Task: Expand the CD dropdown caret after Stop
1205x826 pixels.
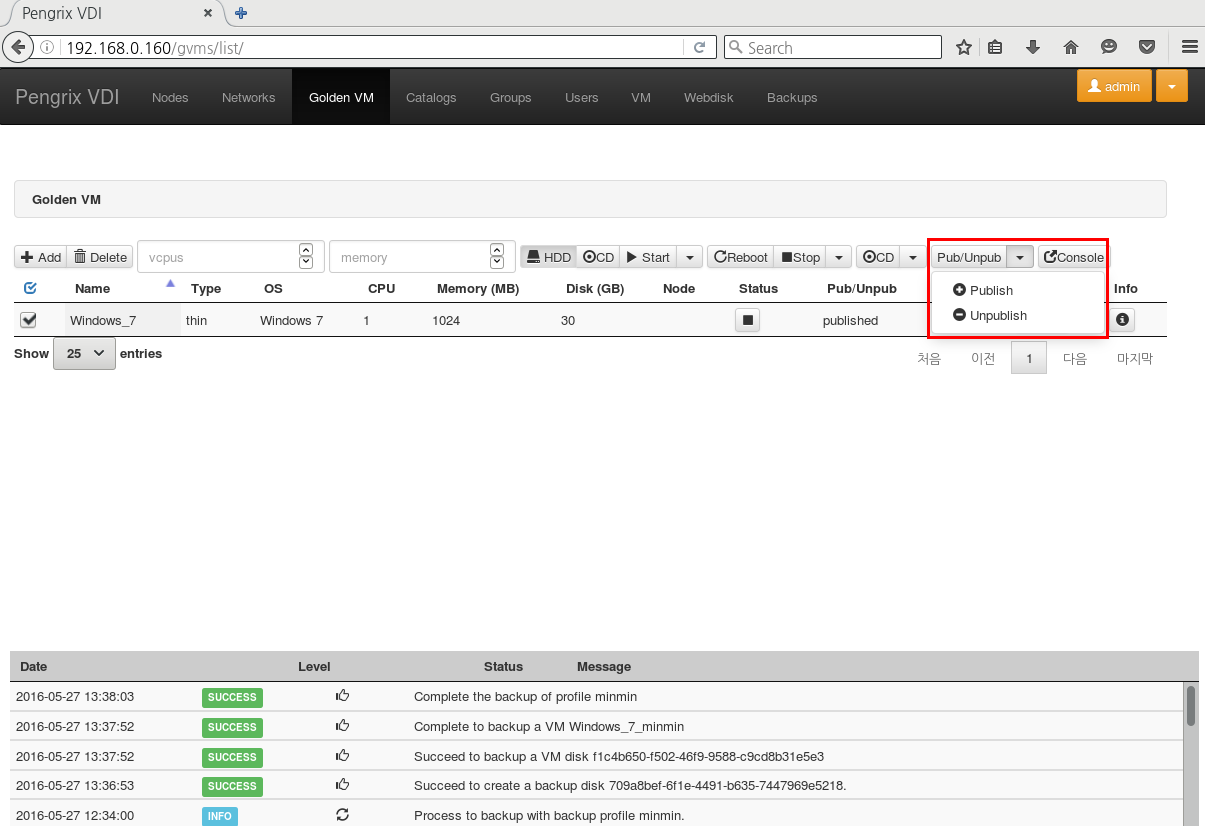Action: [913, 257]
